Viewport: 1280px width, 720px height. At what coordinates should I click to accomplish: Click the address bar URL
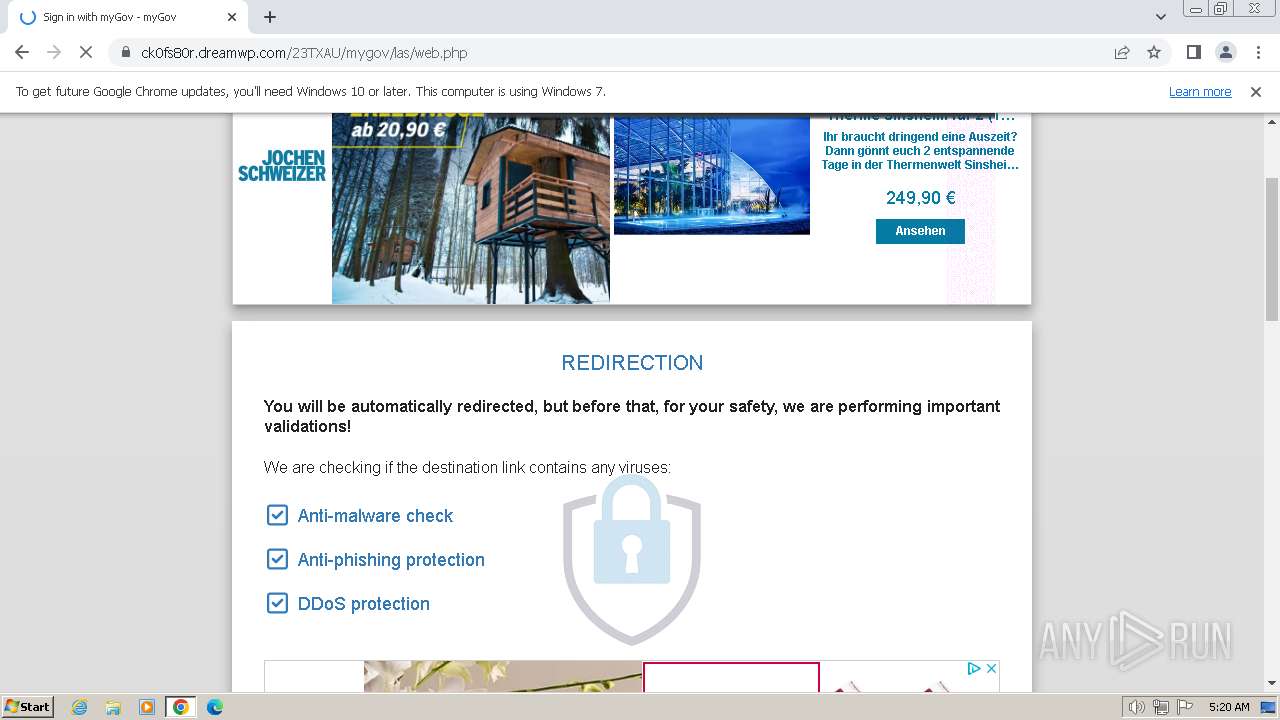[x=304, y=52]
